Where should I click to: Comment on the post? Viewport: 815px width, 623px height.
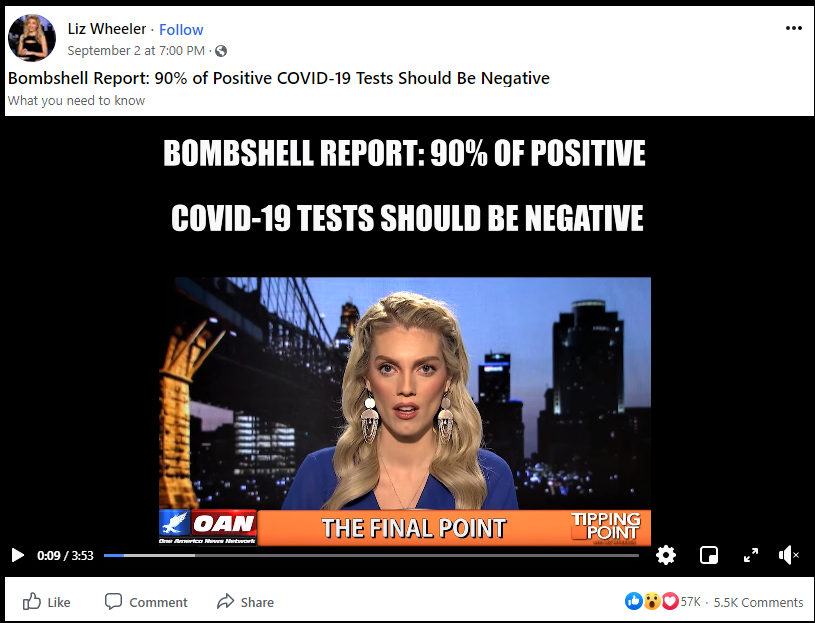coord(146,602)
